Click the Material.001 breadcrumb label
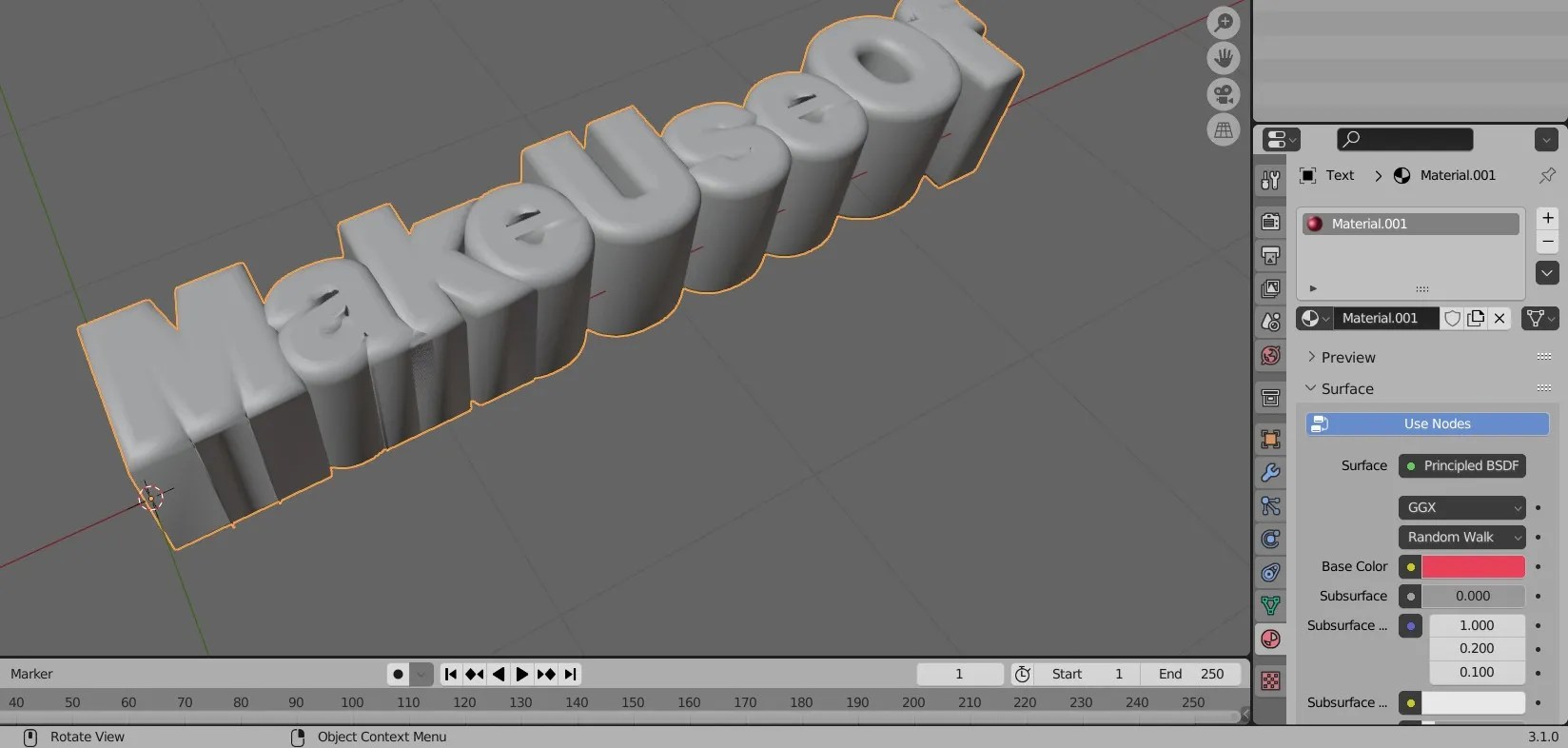The image size is (1568, 748). (x=1458, y=175)
